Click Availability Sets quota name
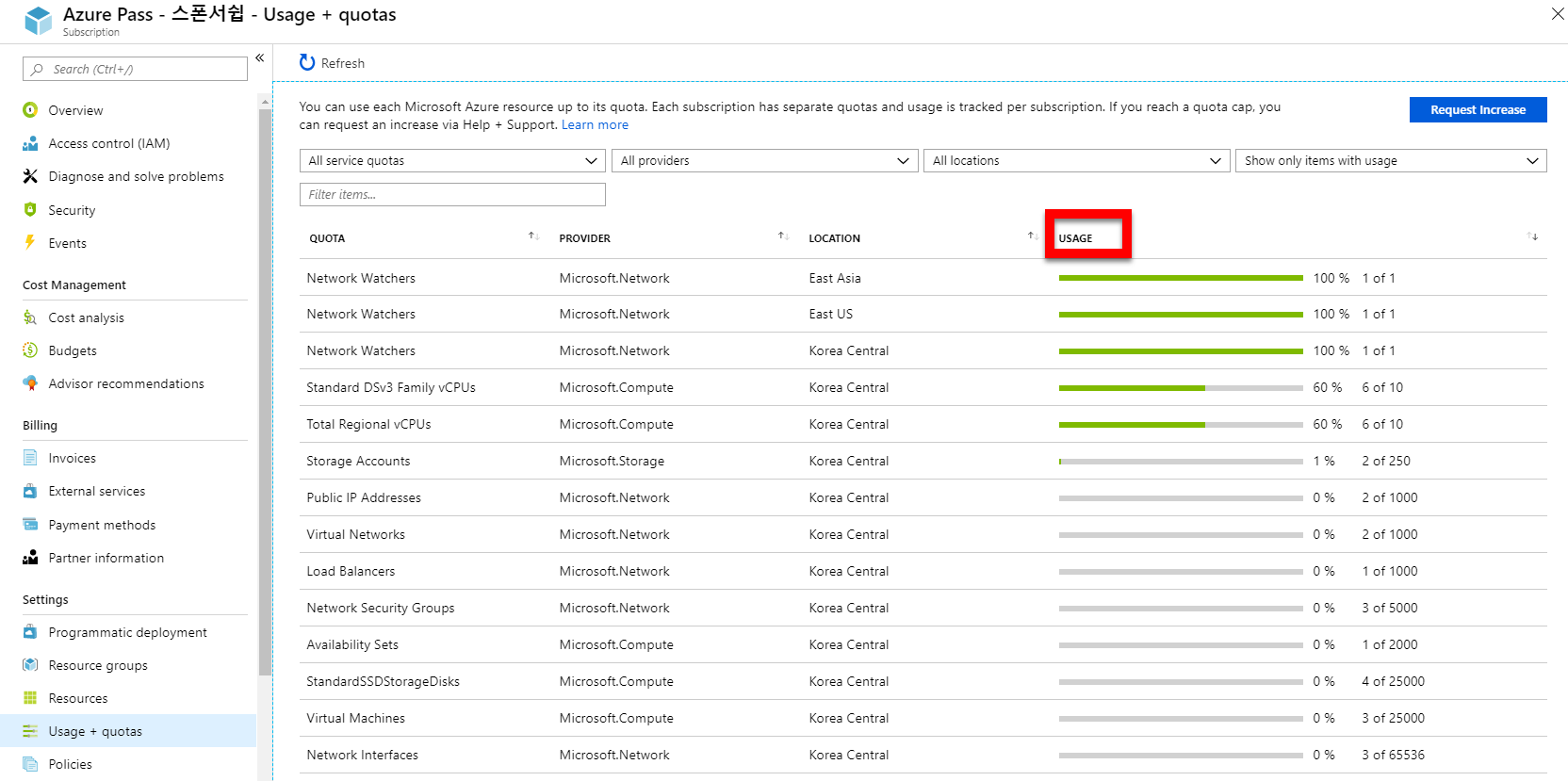The height and width of the screenshot is (781, 1568). [352, 644]
